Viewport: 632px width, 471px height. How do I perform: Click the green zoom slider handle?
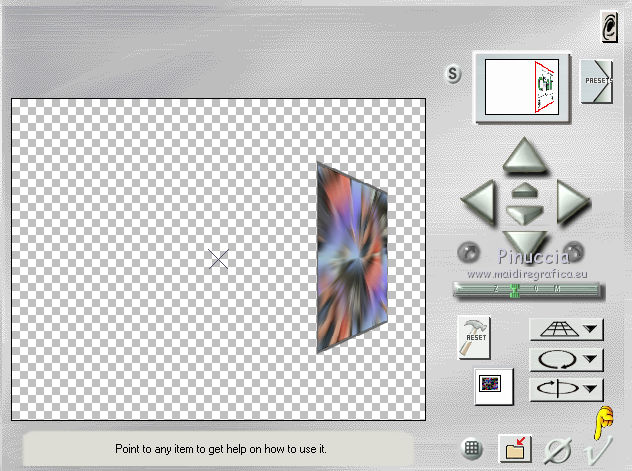(514, 290)
